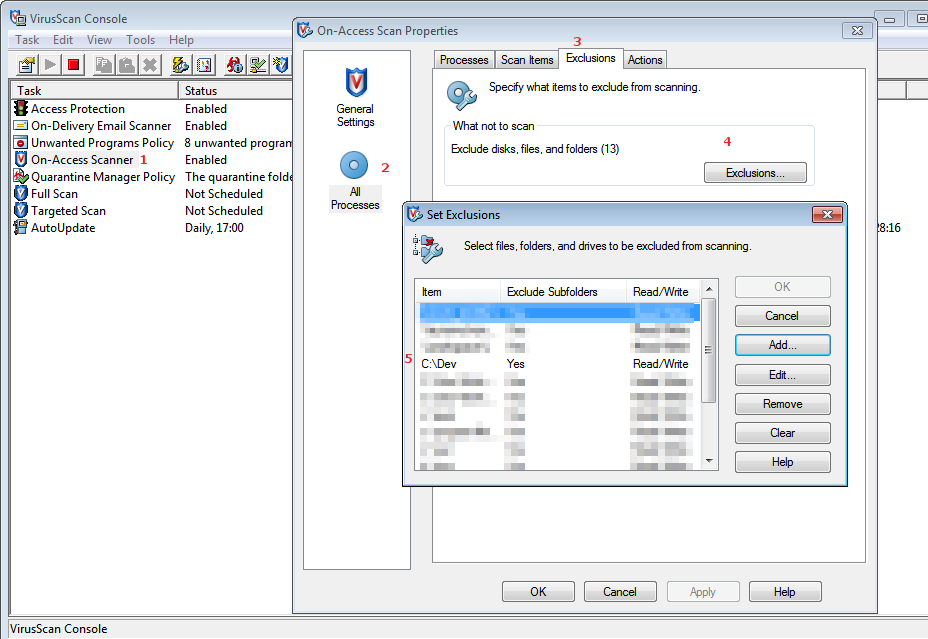Click the red Stop task toolbar icon
Image resolution: width=928 pixels, height=639 pixels.
click(73, 64)
